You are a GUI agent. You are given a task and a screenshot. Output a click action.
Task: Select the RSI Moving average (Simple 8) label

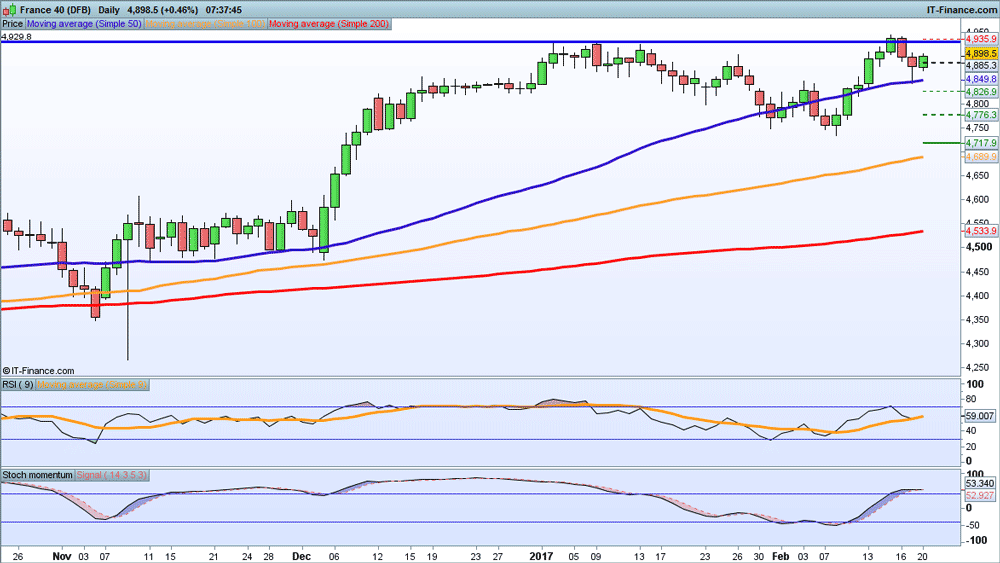[92, 384]
